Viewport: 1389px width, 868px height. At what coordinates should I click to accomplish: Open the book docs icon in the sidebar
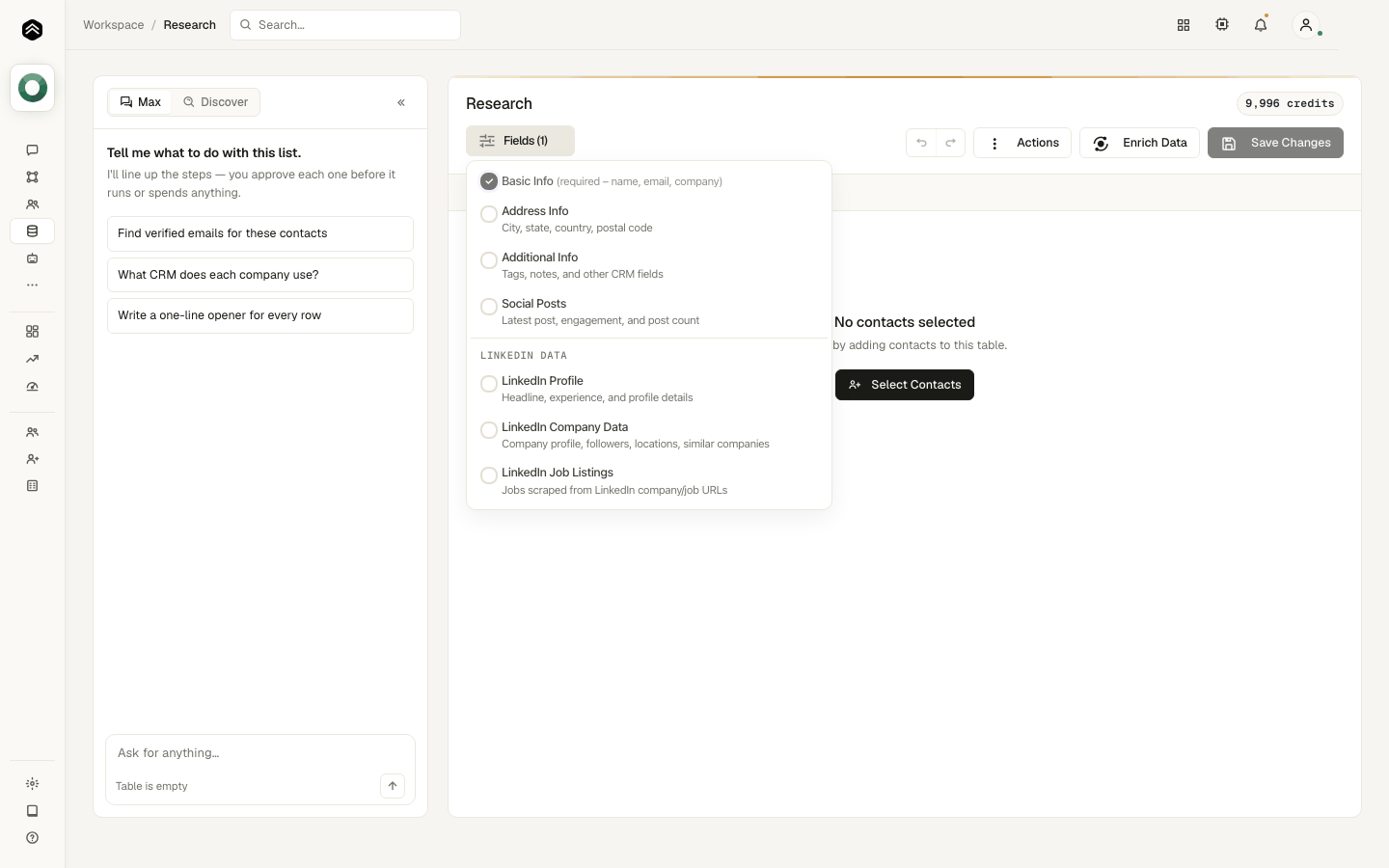pos(32,811)
